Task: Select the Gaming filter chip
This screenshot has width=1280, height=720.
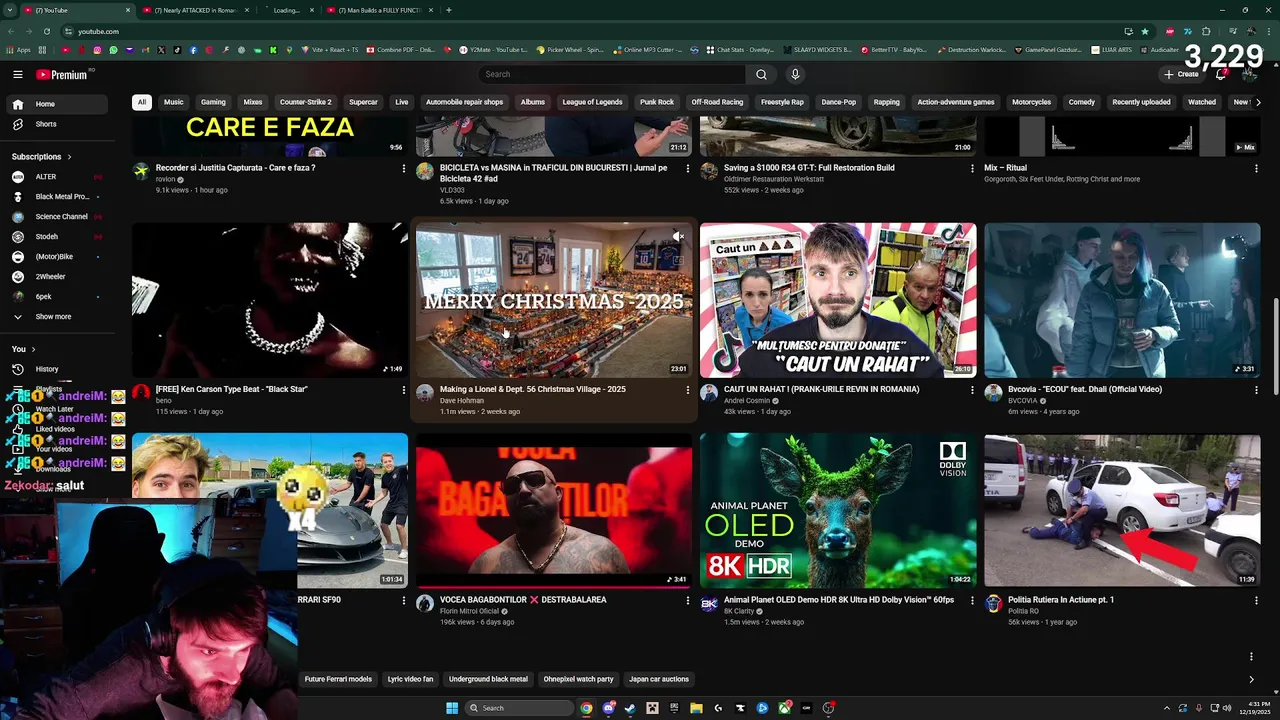Action: pos(213,102)
